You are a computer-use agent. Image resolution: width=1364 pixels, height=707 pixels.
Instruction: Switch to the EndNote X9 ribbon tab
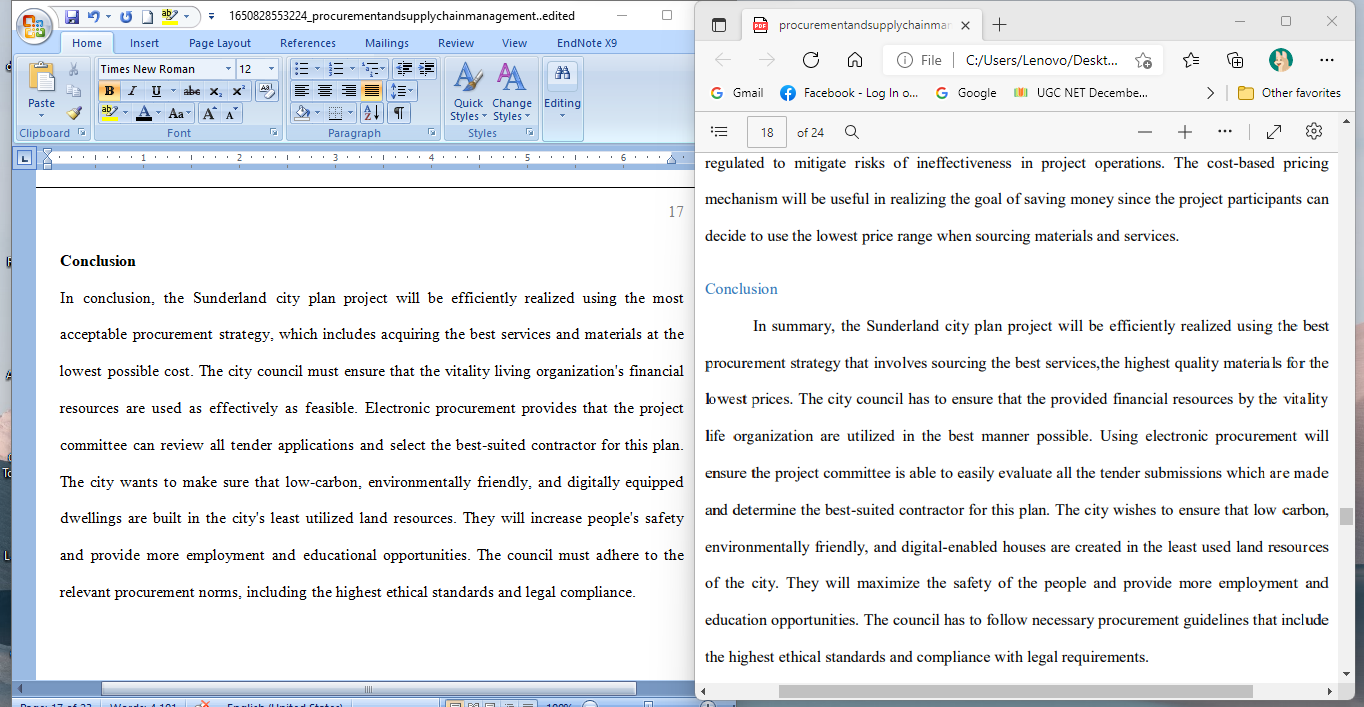[x=587, y=43]
